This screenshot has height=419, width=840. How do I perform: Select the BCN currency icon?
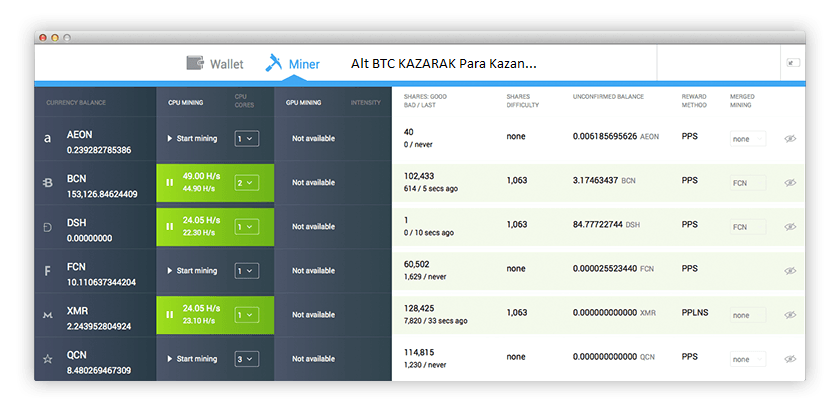coord(47,183)
